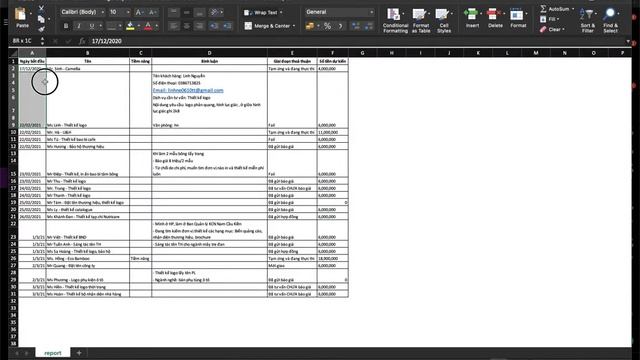Apply percent style format
640x360 pixels.
click(x=327, y=26)
